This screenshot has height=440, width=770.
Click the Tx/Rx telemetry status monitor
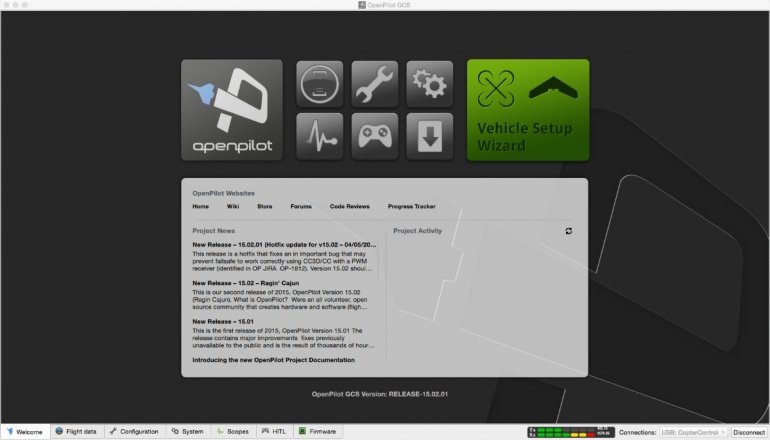coord(570,432)
